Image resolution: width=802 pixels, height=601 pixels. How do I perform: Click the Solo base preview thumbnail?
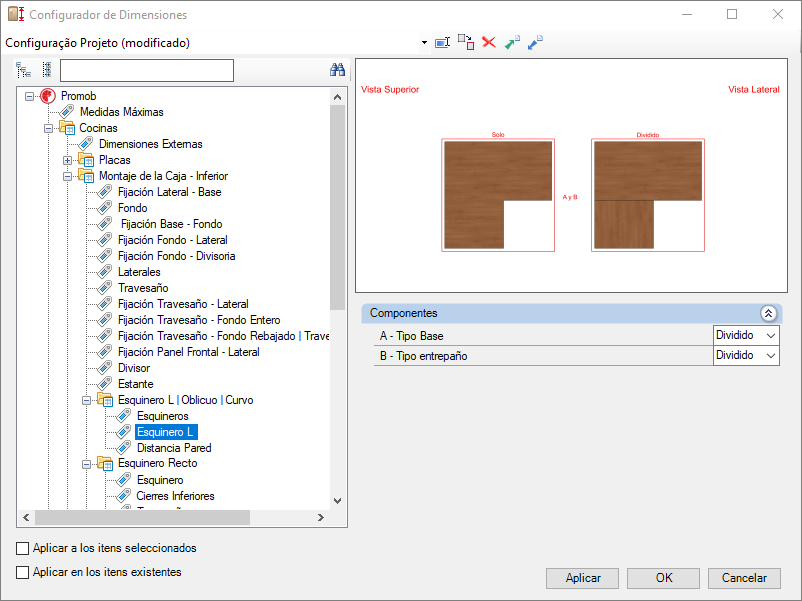[x=498, y=195]
